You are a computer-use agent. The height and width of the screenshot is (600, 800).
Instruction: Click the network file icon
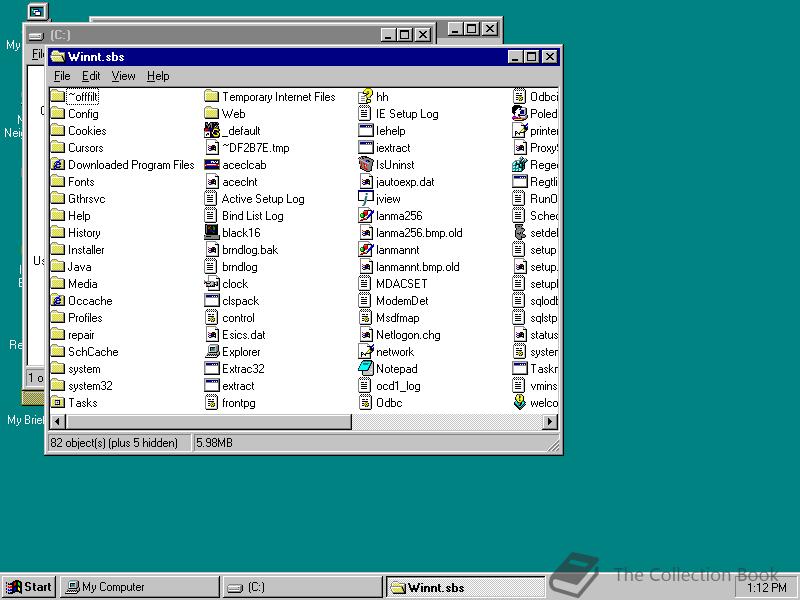pyautogui.click(x=365, y=352)
